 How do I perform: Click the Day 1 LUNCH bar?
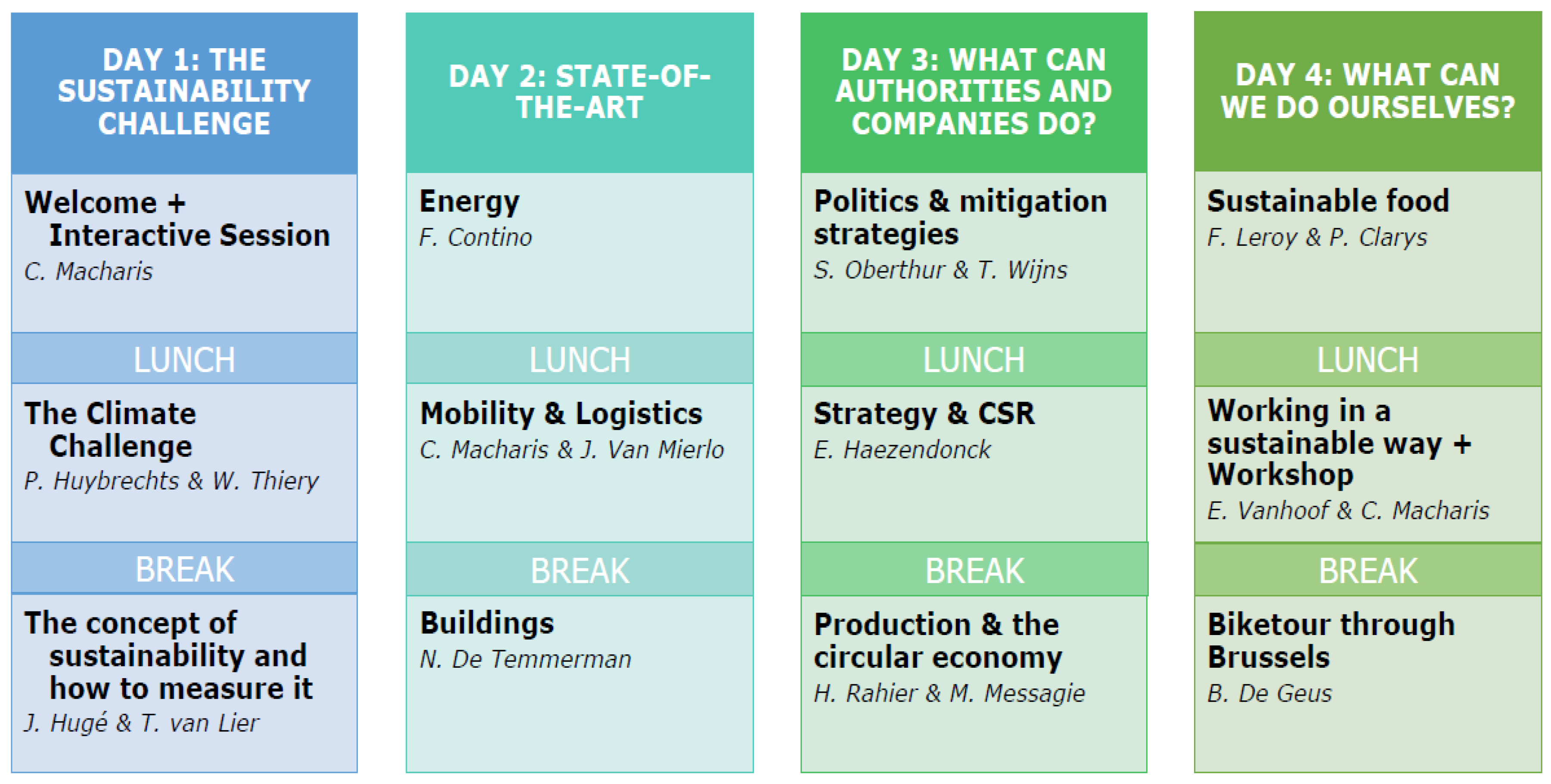(184, 359)
